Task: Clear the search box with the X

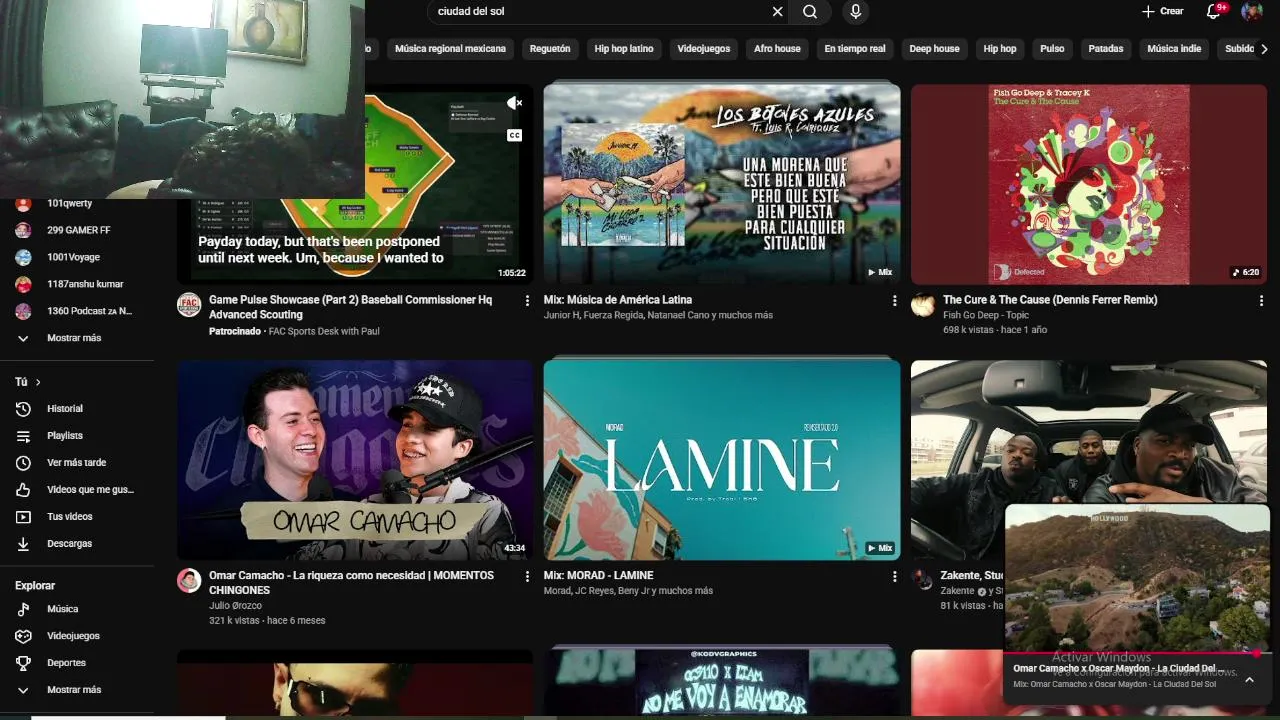Action: (x=777, y=12)
